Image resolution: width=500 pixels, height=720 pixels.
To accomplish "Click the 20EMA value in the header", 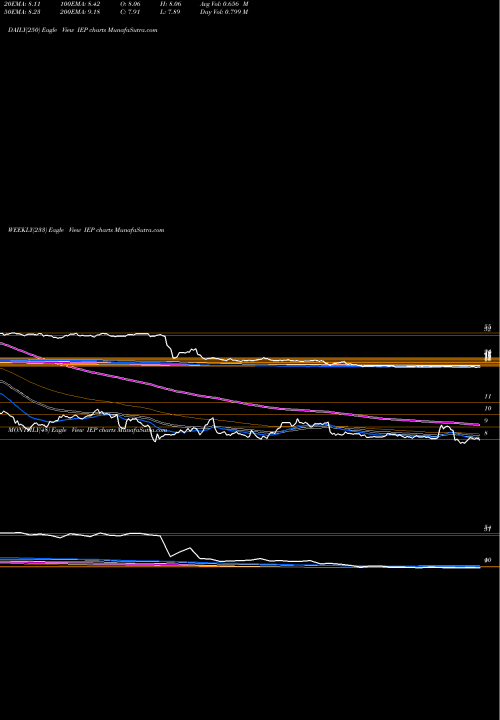I will pyautogui.click(x=21, y=4).
